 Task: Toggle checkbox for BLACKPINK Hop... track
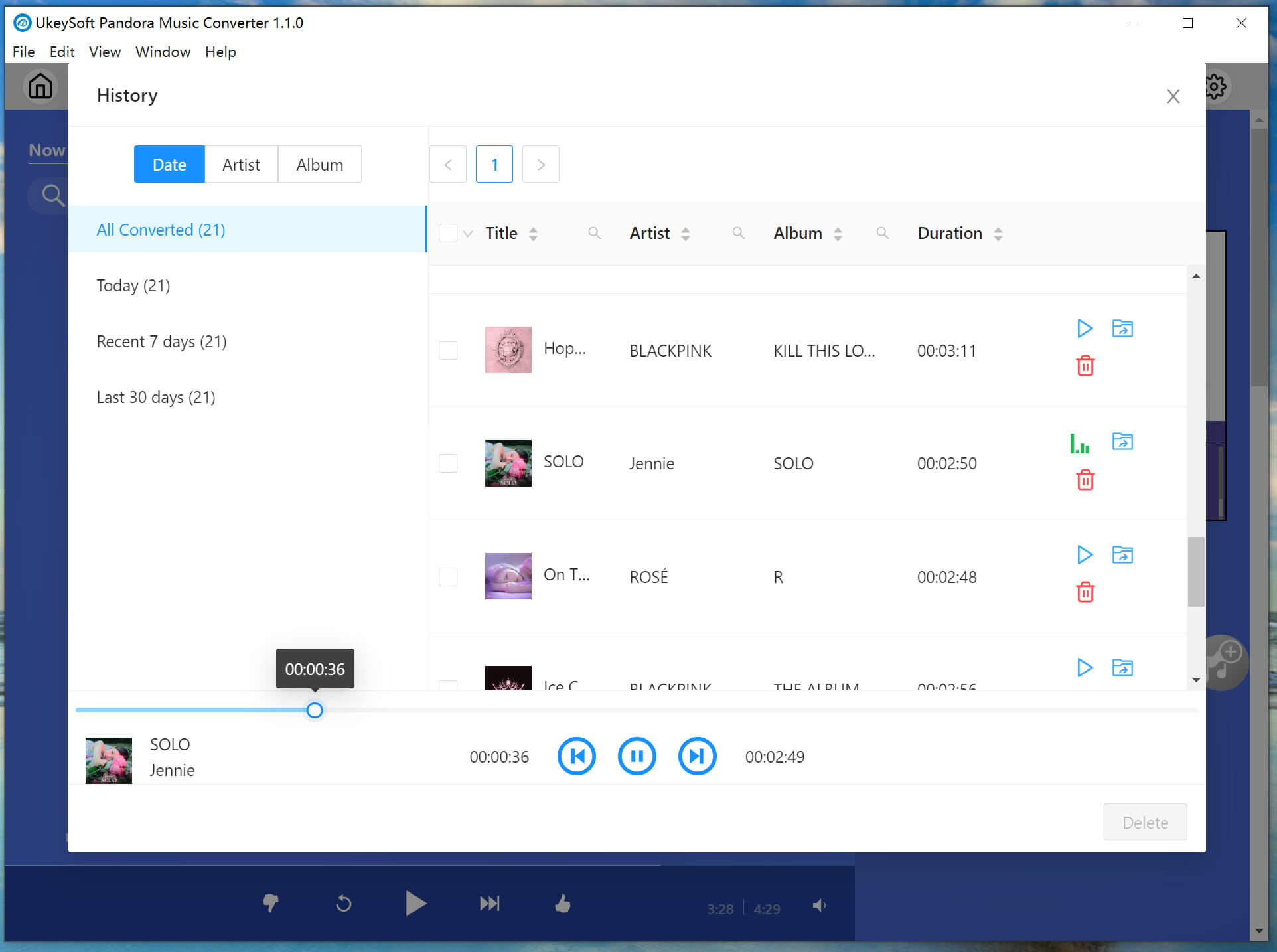tap(448, 350)
